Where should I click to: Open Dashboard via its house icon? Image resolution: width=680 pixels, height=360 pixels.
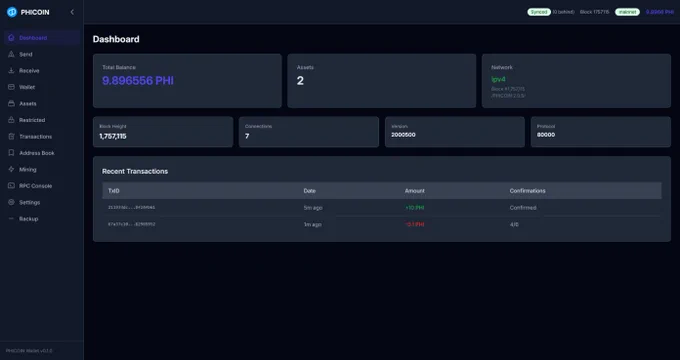[x=11, y=38]
